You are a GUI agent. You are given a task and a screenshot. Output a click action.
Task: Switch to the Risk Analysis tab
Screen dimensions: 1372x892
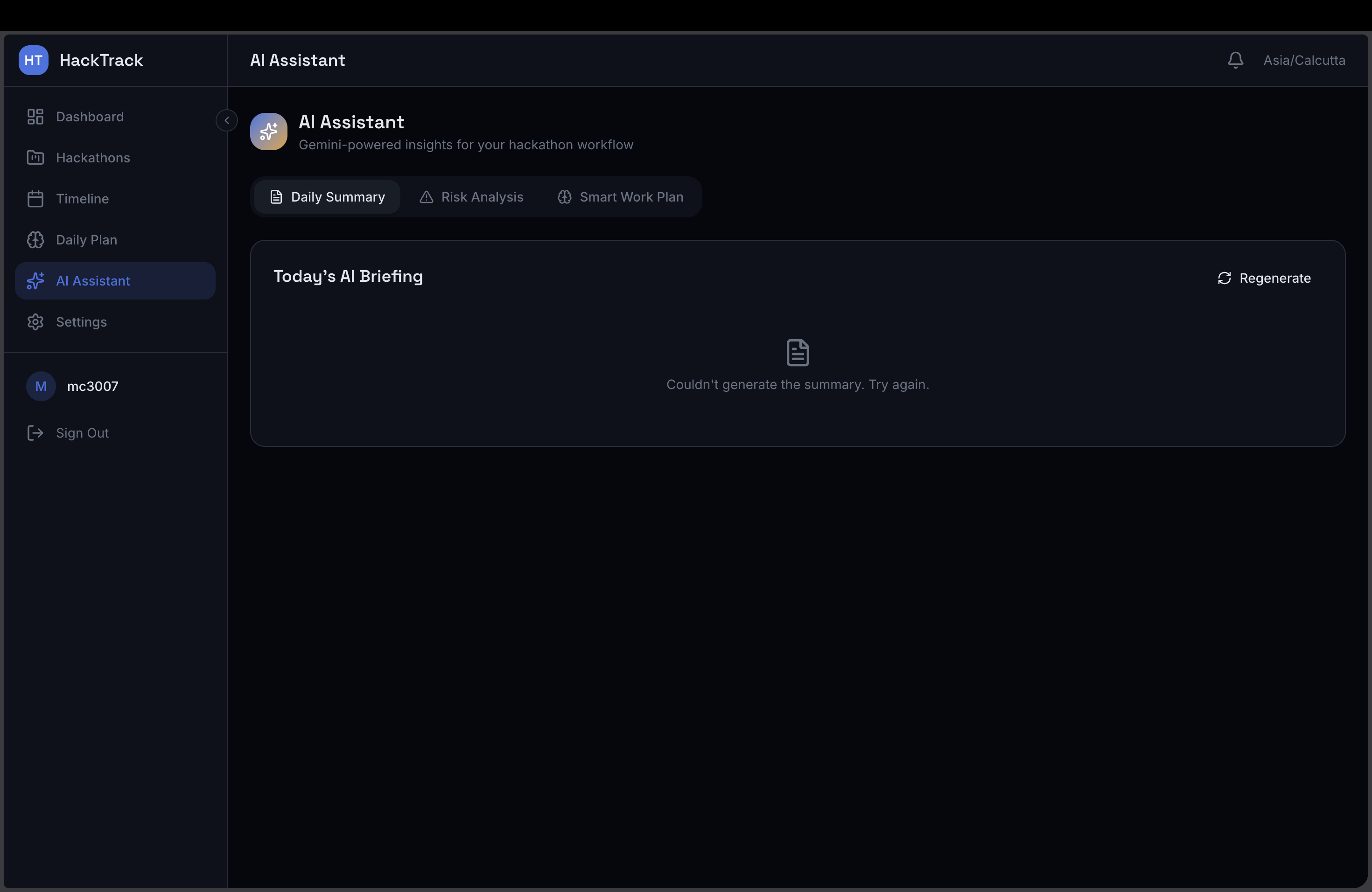[x=471, y=197]
